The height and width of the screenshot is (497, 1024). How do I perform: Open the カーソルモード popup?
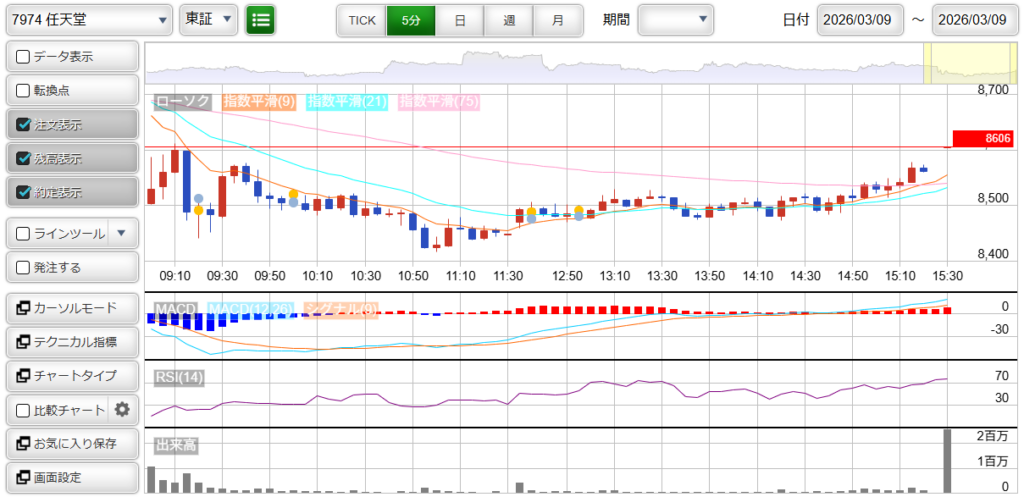pos(70,308)
